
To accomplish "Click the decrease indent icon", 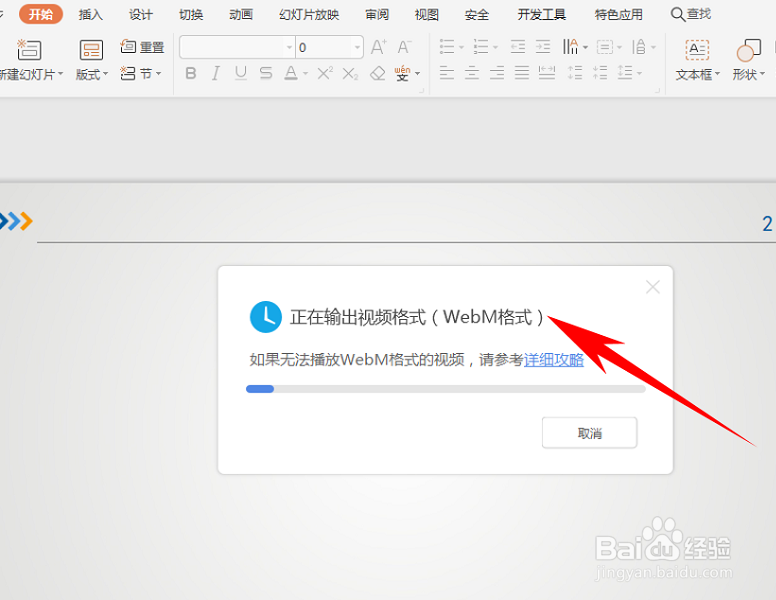I will click(518, 47).
